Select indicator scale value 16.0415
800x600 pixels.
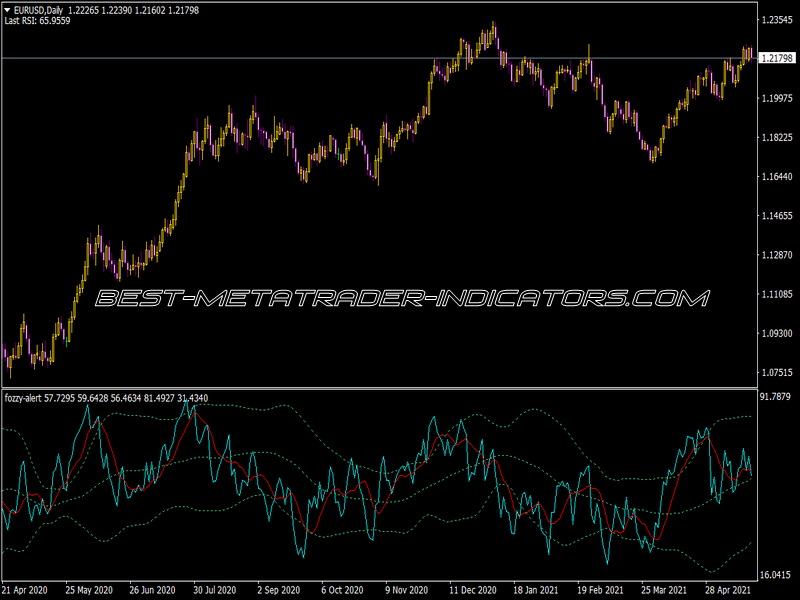coord(775,575)
